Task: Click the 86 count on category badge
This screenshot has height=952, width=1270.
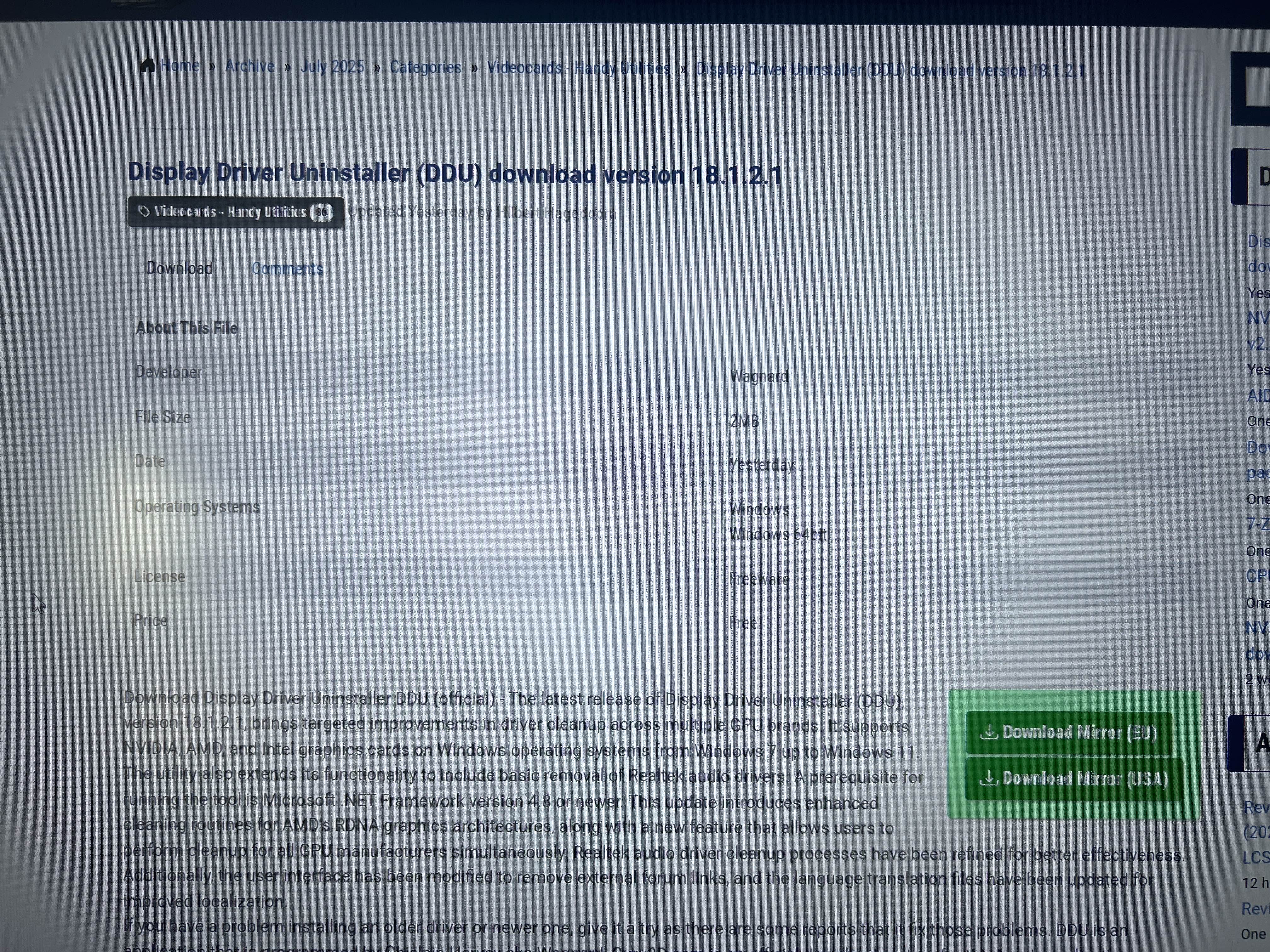Action: pos(322,213)
